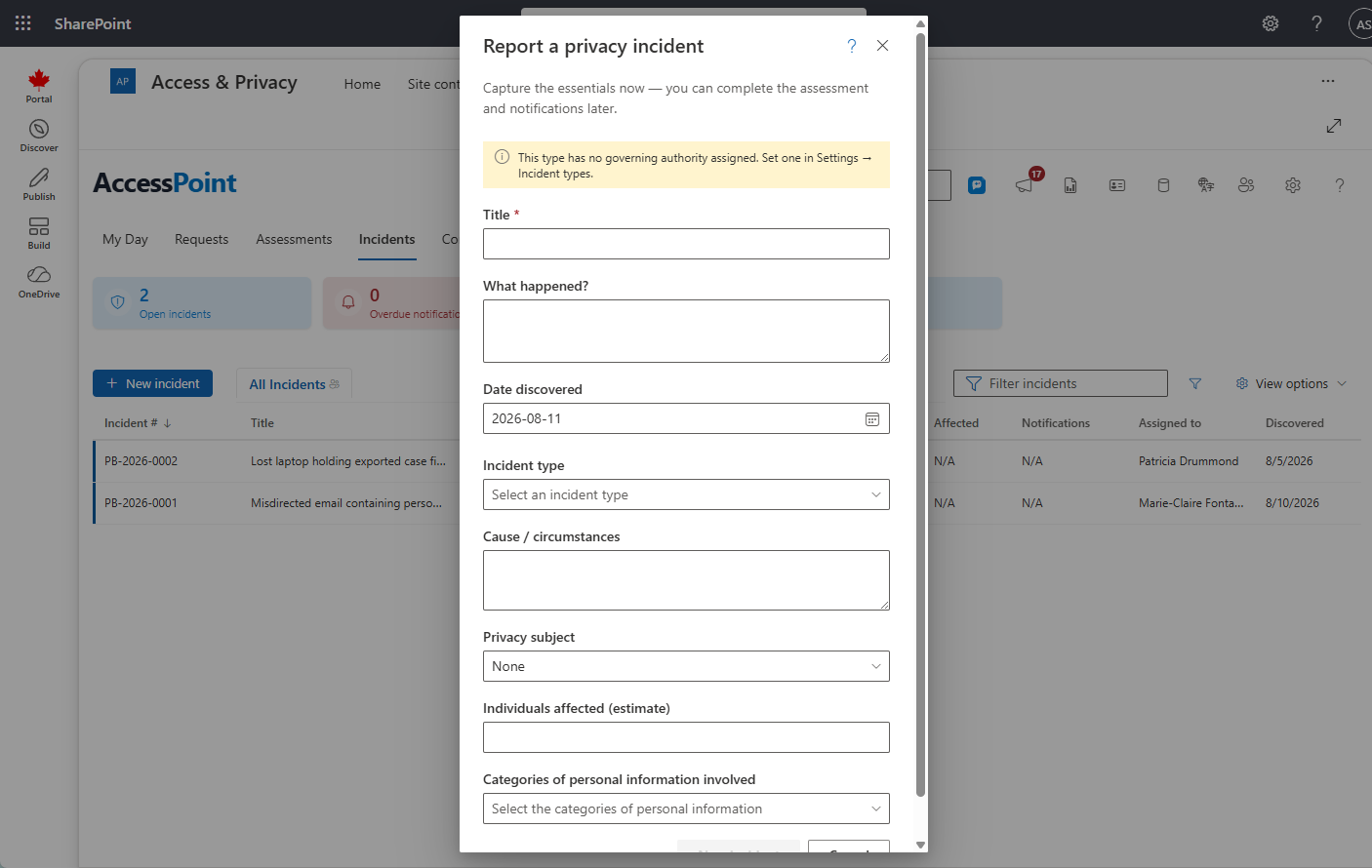Select the All Incidents view tab
The height and width of the screenshot is (868, 1372).
pyautogui.click(x=294, y=384)
